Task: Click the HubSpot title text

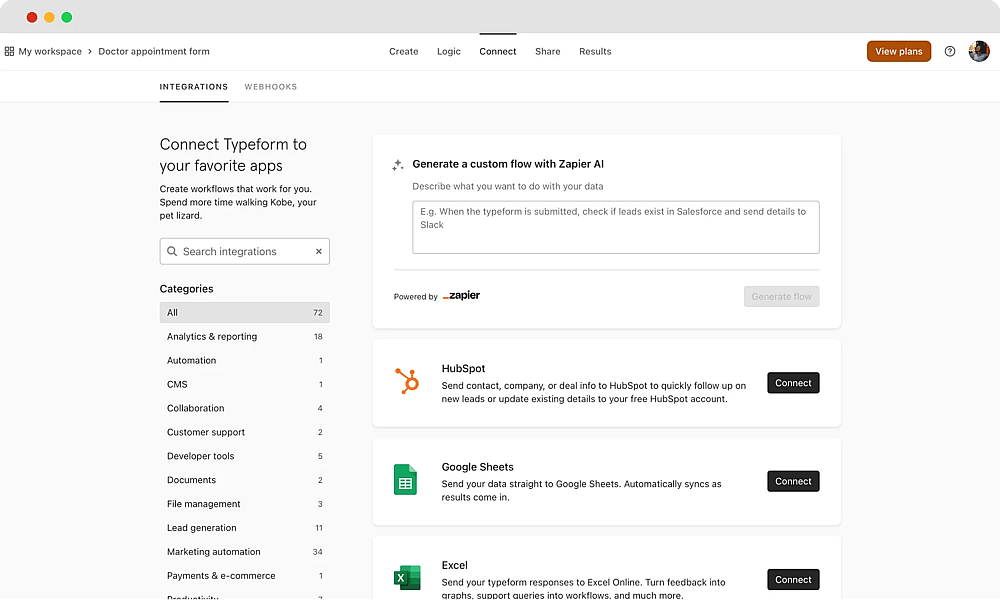Action: coord(463,369)
